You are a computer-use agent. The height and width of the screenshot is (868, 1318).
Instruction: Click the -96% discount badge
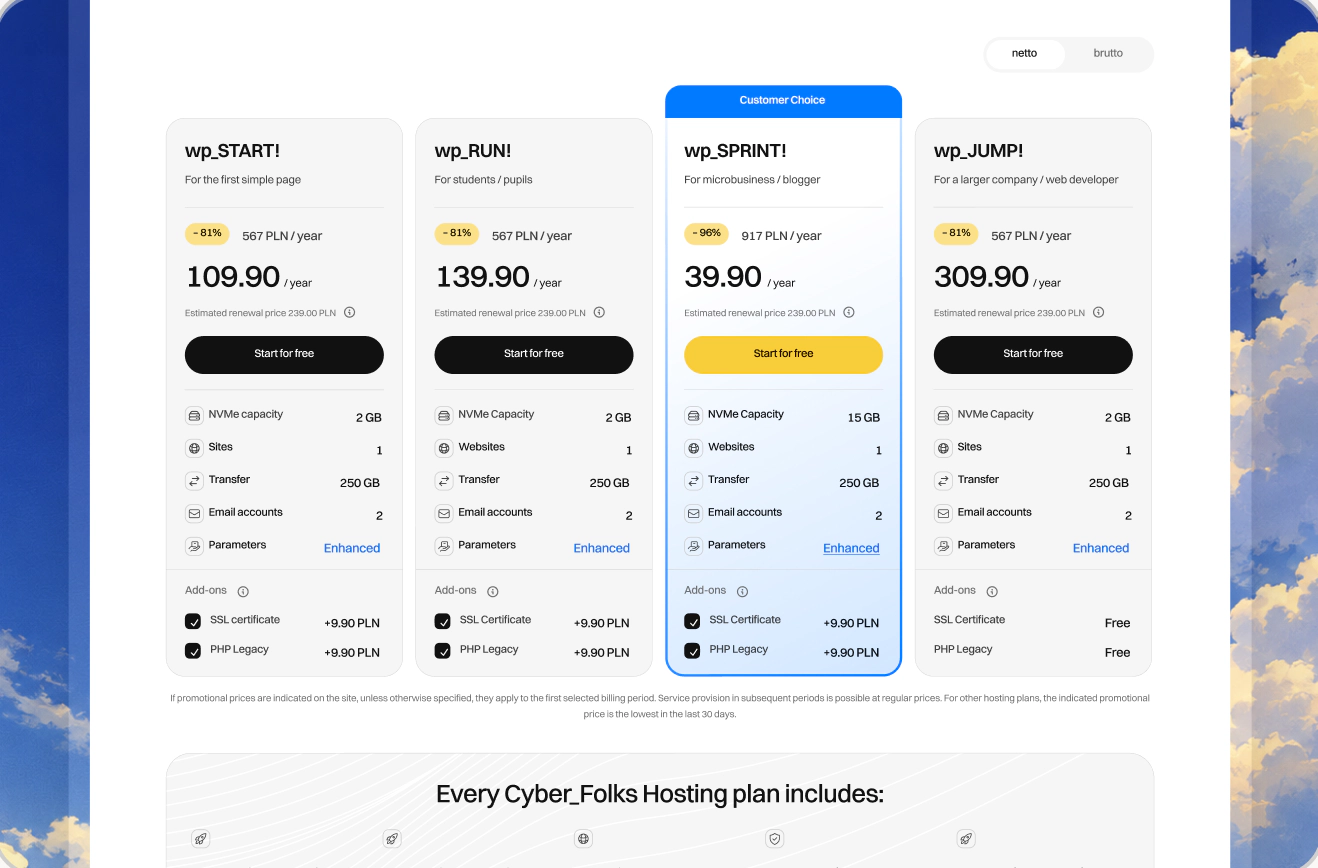click(707, 233)
